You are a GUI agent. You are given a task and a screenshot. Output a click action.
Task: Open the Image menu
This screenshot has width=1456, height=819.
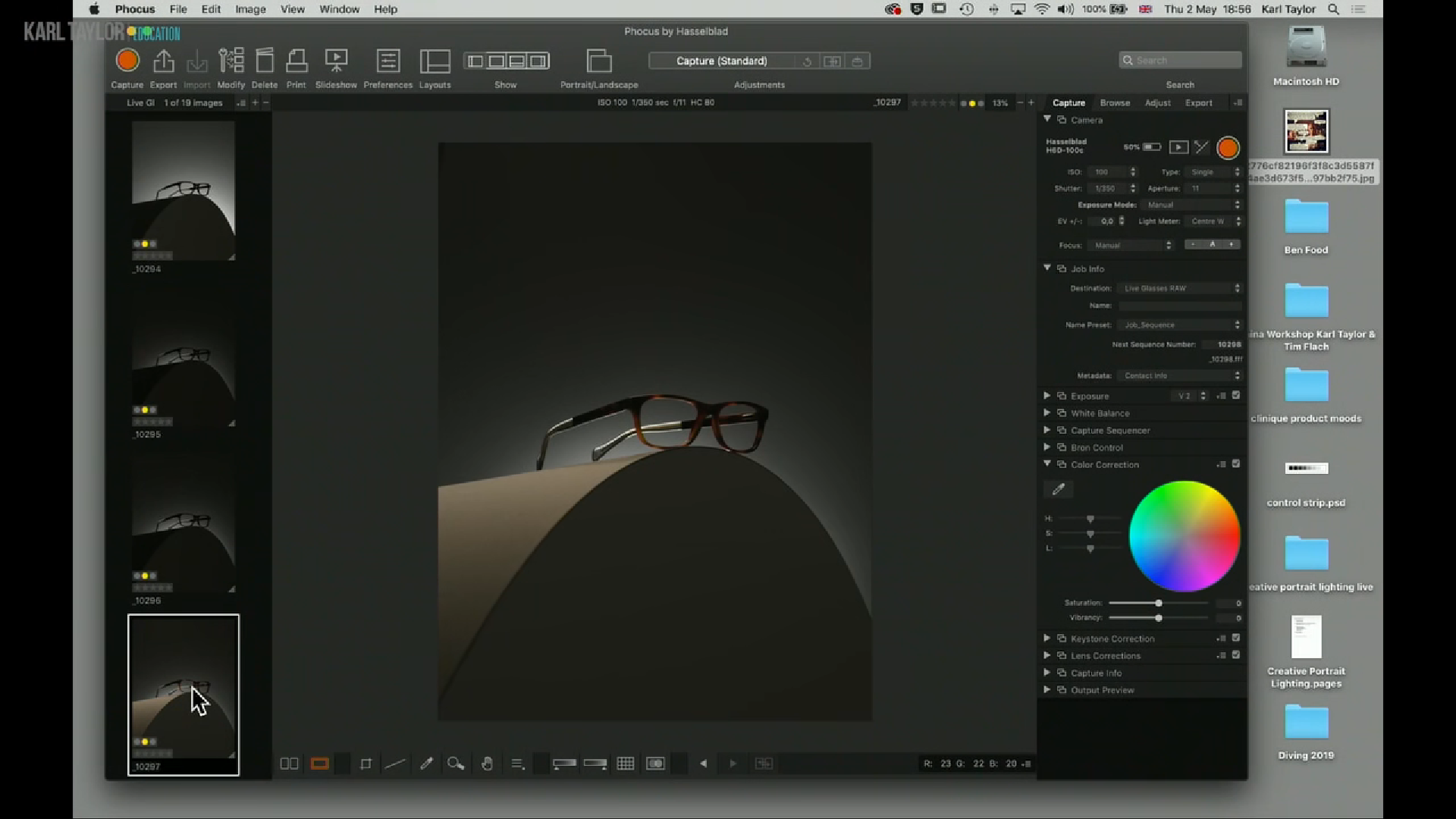tap(250, 9)
